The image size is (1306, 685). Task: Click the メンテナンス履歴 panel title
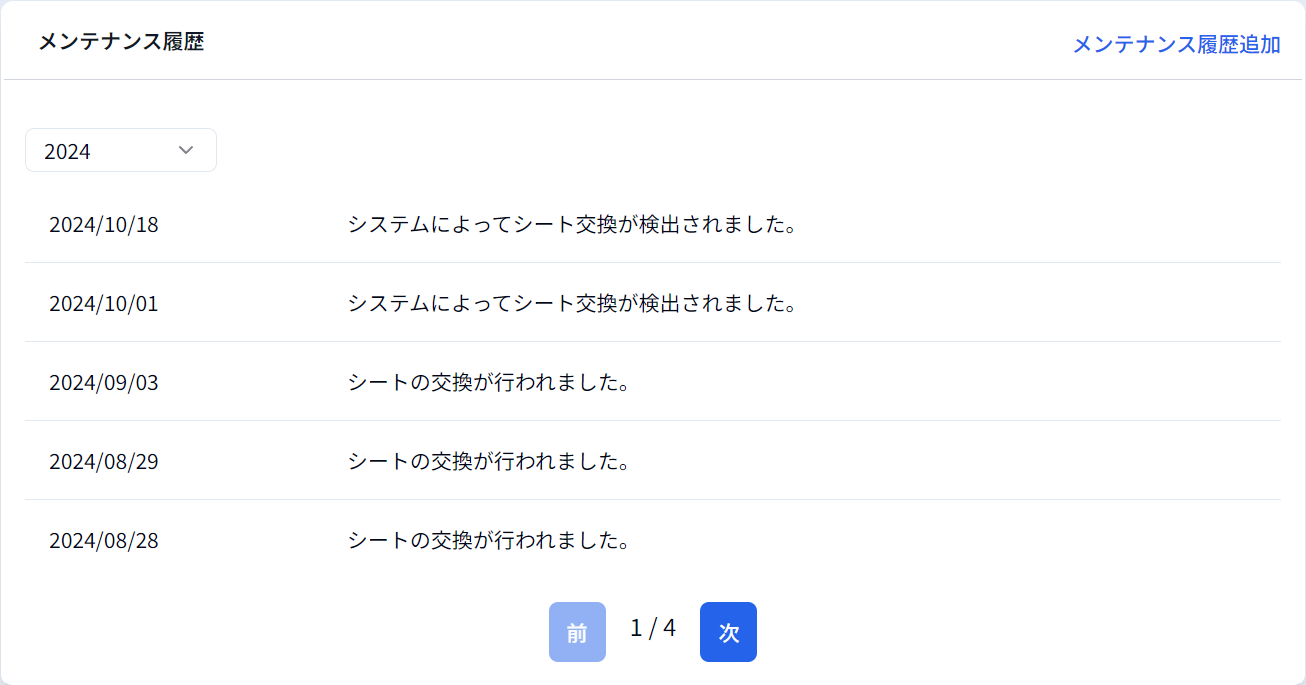pos(121,42)
